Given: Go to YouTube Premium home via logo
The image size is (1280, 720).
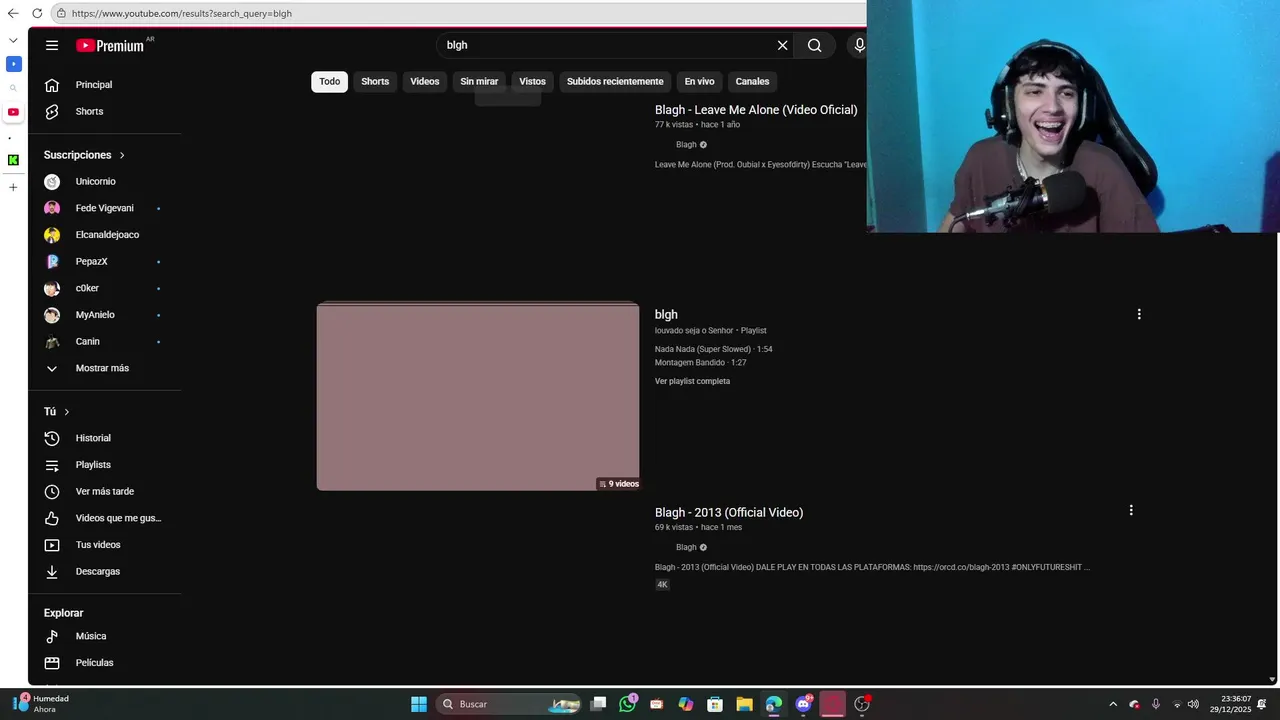Looking at the screenshot, I should tap(112, 45).
